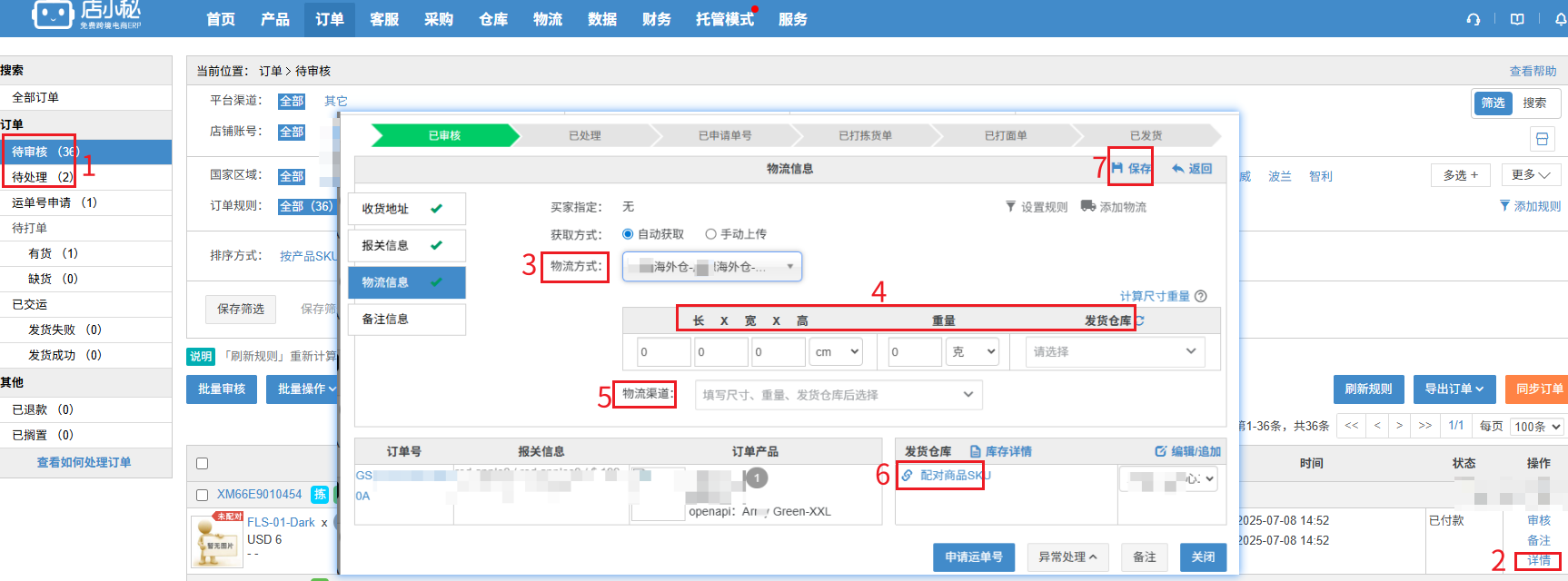
Task: Click the 添加物流 truck icon
Action: pyautogui.click(x=1087, y=206)
